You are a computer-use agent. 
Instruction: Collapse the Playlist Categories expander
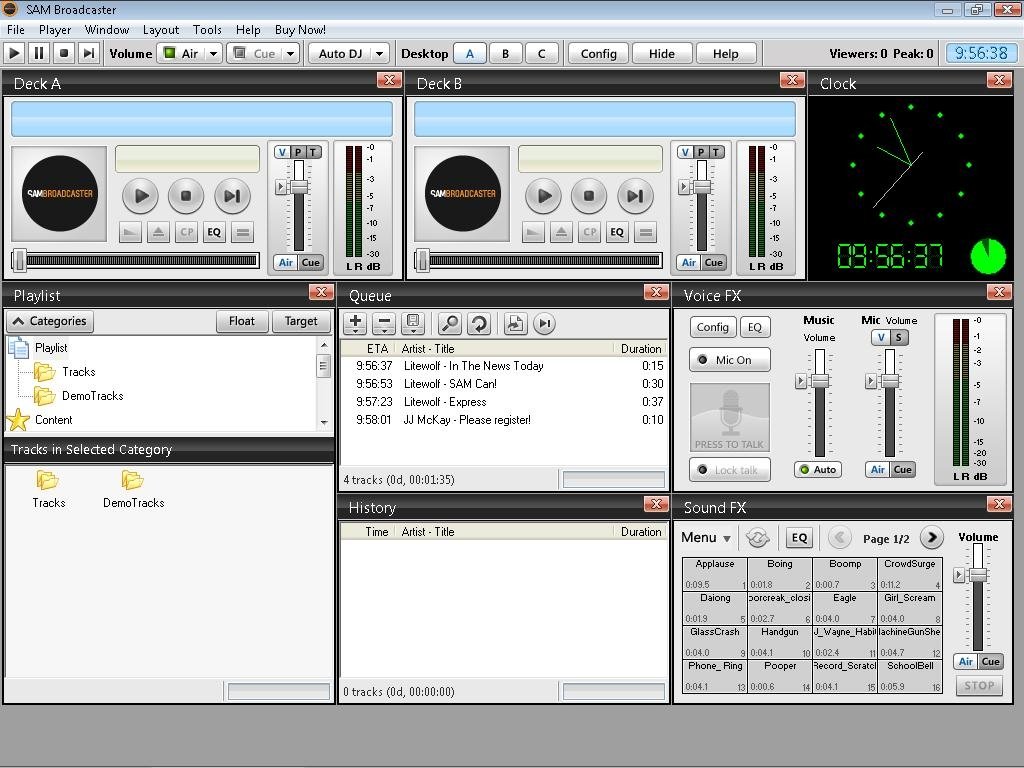tap(50, 321)
